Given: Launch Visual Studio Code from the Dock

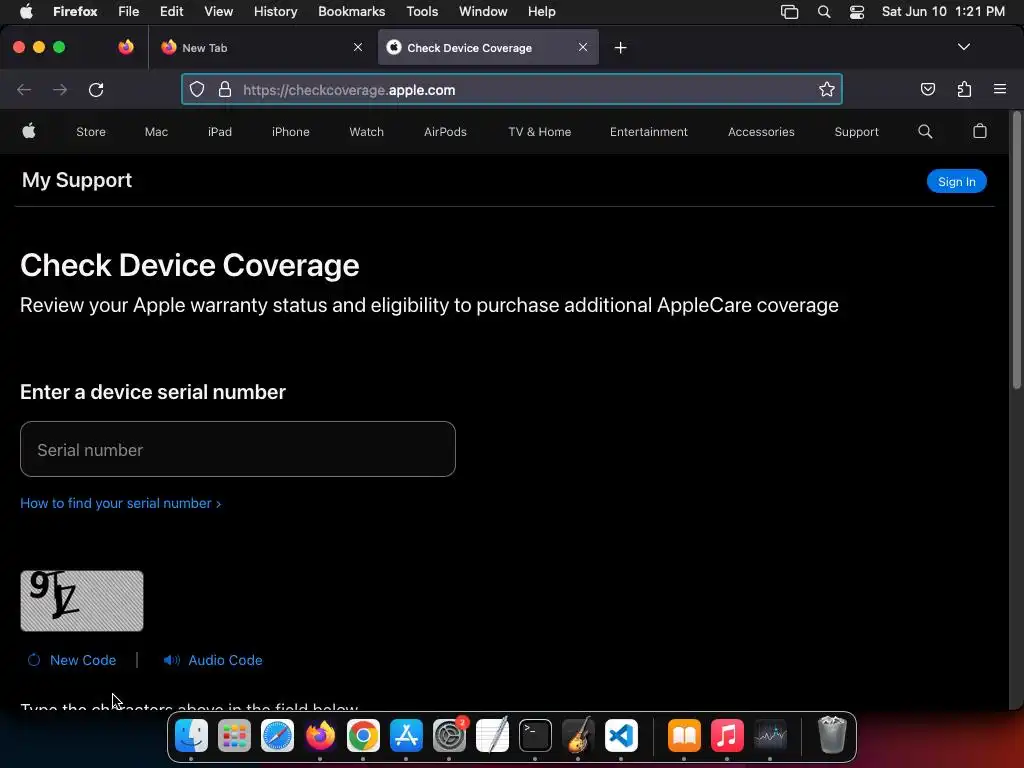Looking at the screenshot, I should [621, 735].
